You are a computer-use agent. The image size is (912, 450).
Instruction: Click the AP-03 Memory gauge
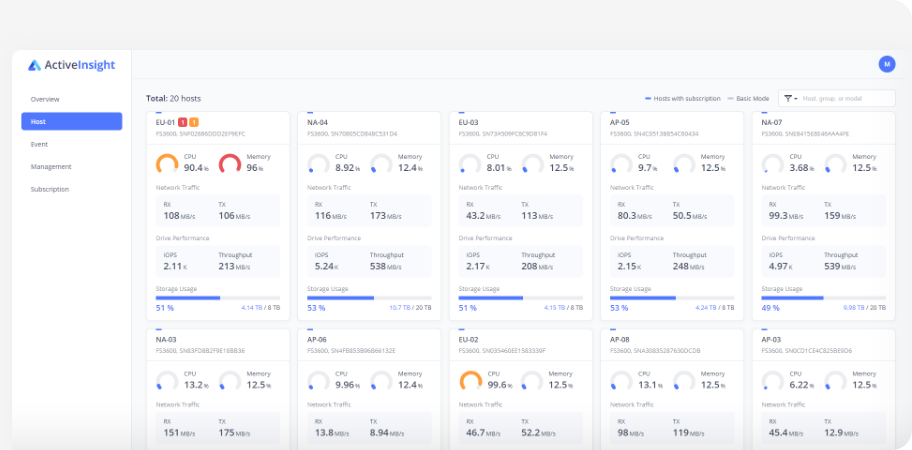point(835,381)
